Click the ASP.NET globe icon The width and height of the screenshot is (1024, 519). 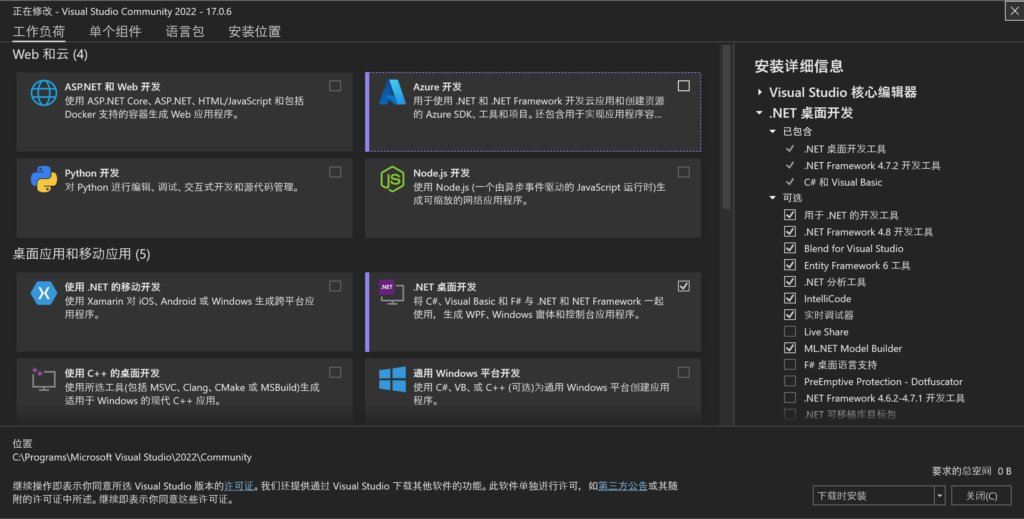(x=44, y=93)
